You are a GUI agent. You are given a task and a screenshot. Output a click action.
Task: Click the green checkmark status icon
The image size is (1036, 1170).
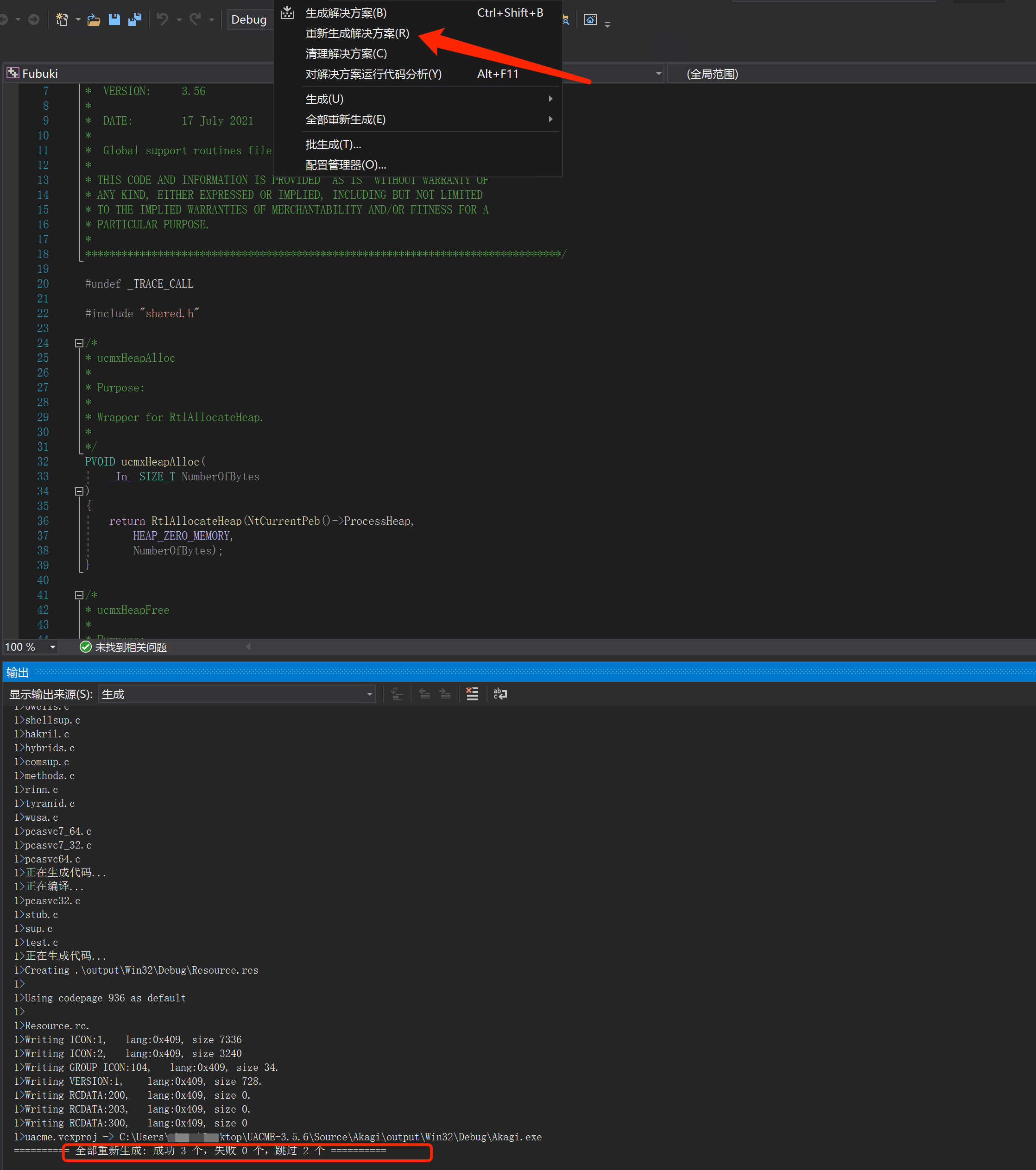[86, 647]
